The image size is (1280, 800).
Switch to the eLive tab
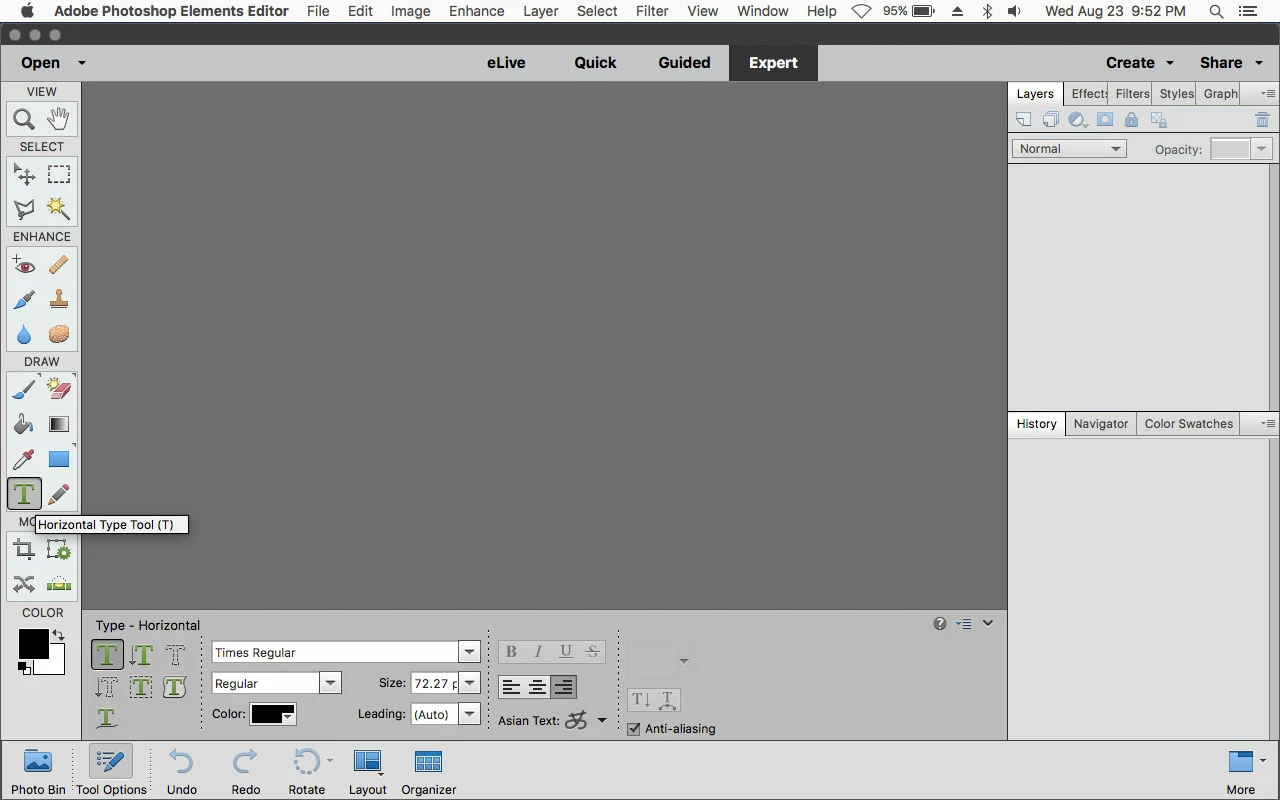coord(506,62)
